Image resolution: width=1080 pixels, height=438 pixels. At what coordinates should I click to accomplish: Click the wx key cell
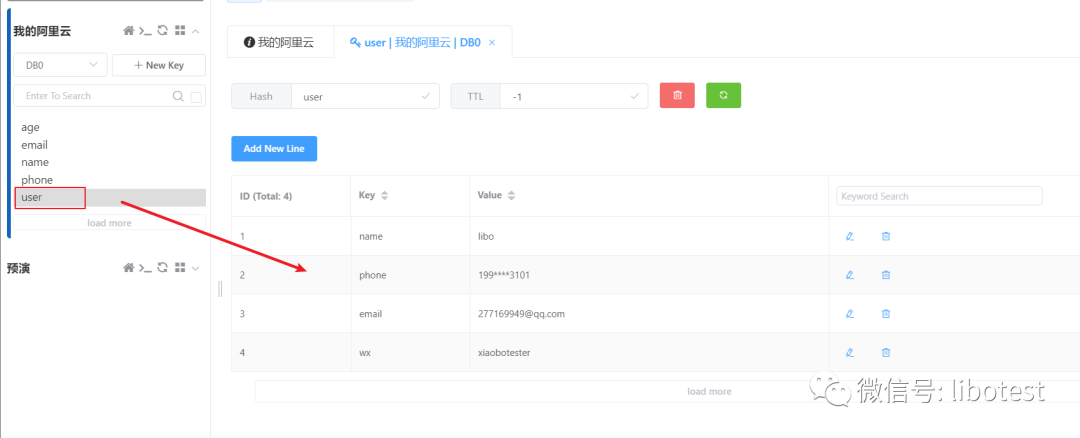point(411,353)
